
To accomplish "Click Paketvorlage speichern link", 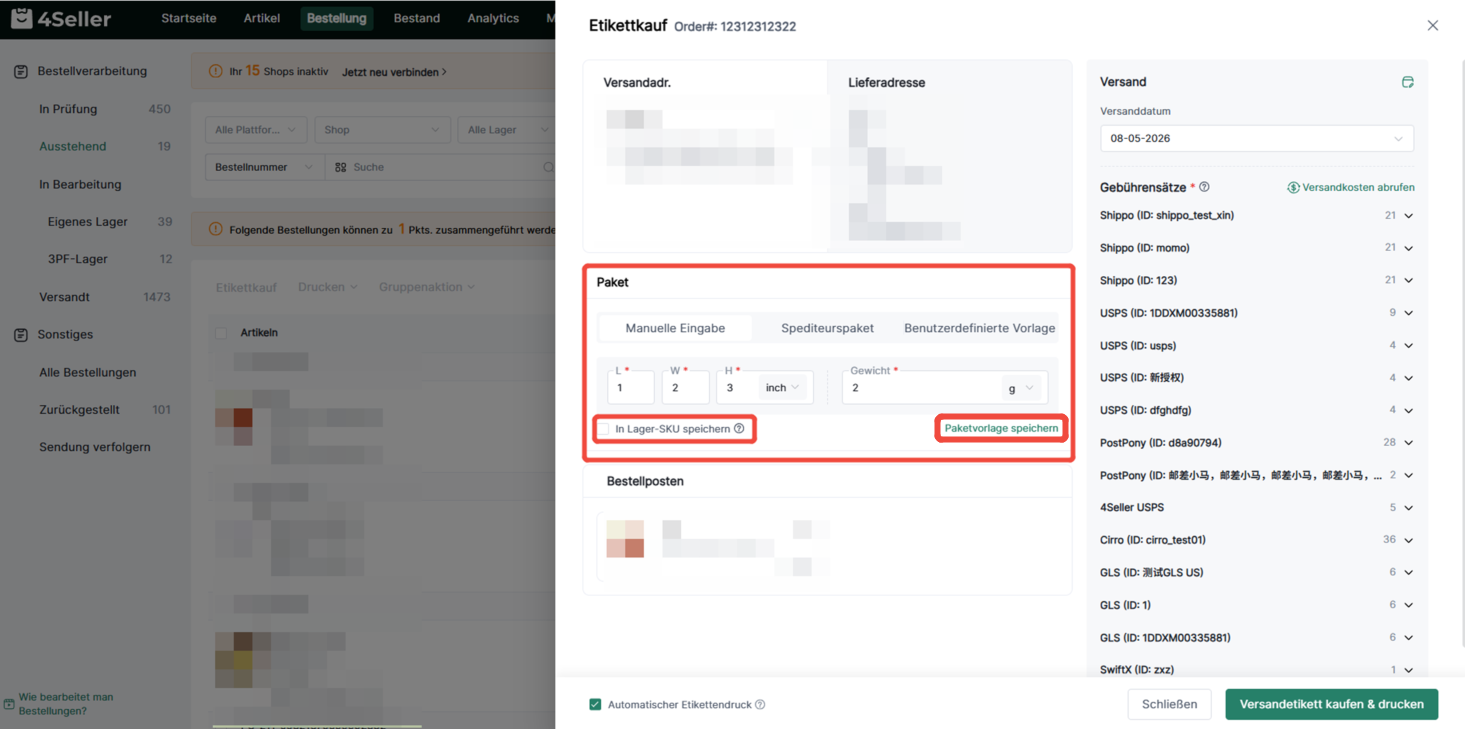I will 1001,428.
